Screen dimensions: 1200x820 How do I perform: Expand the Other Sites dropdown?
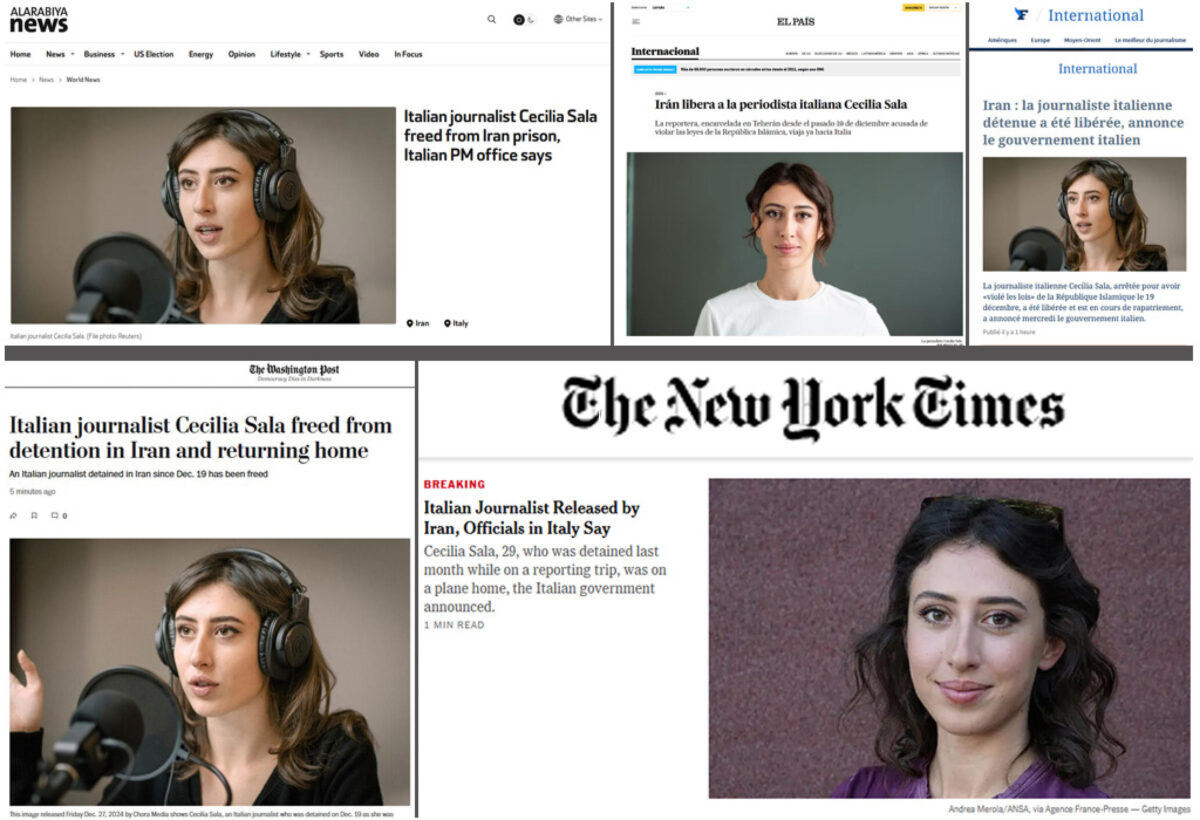578,19
